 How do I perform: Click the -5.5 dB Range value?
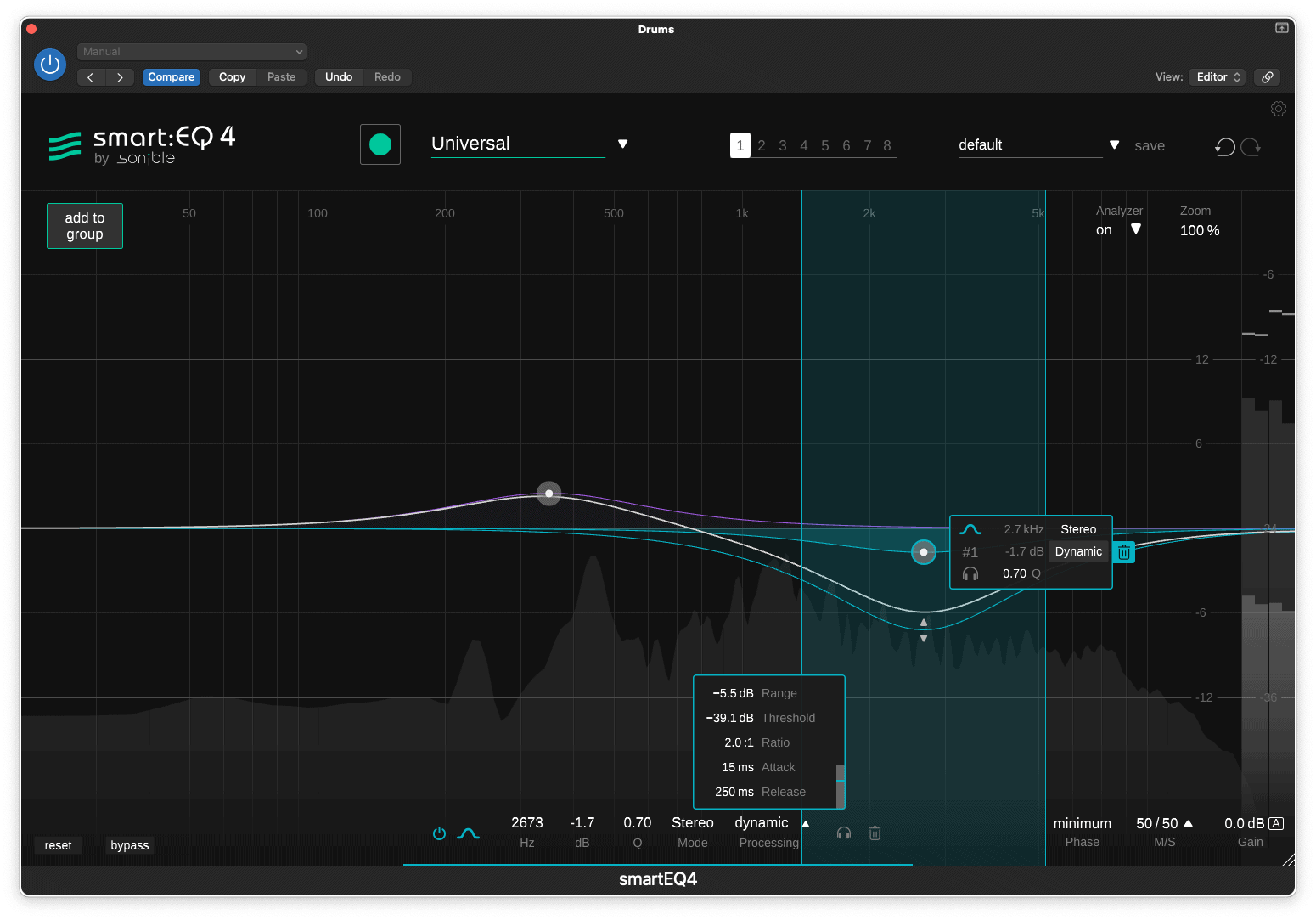[733, 693]
